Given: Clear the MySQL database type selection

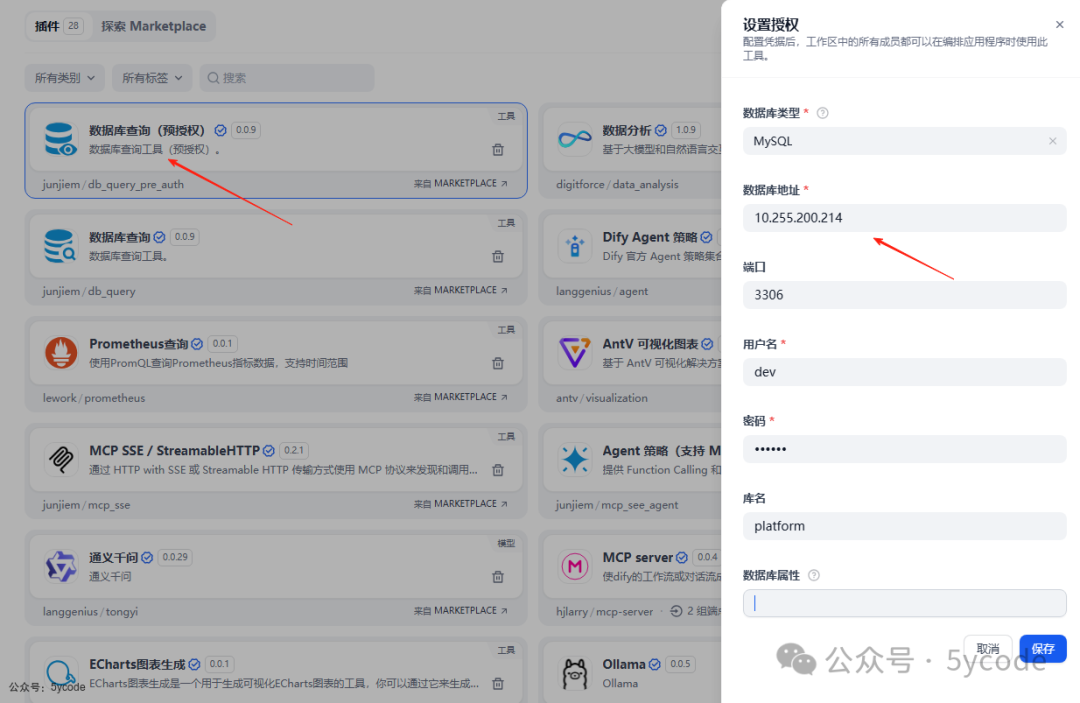Looking at the screenshot, I should point(1052,141).
